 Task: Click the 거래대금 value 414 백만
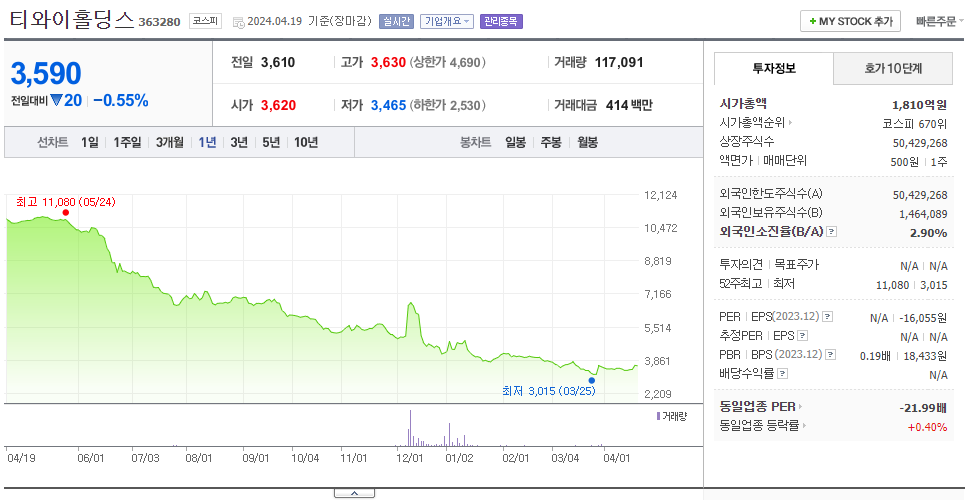[x=629, y=106]
